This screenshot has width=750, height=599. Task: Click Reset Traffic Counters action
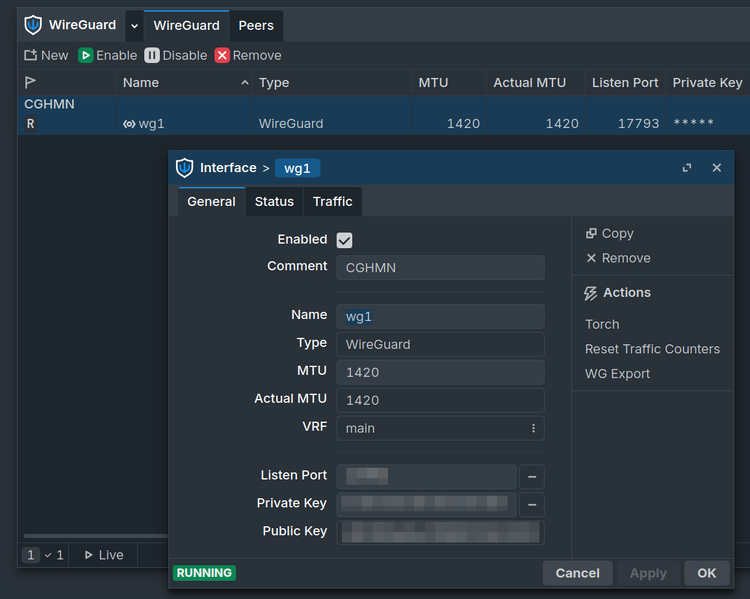(652, 349)
